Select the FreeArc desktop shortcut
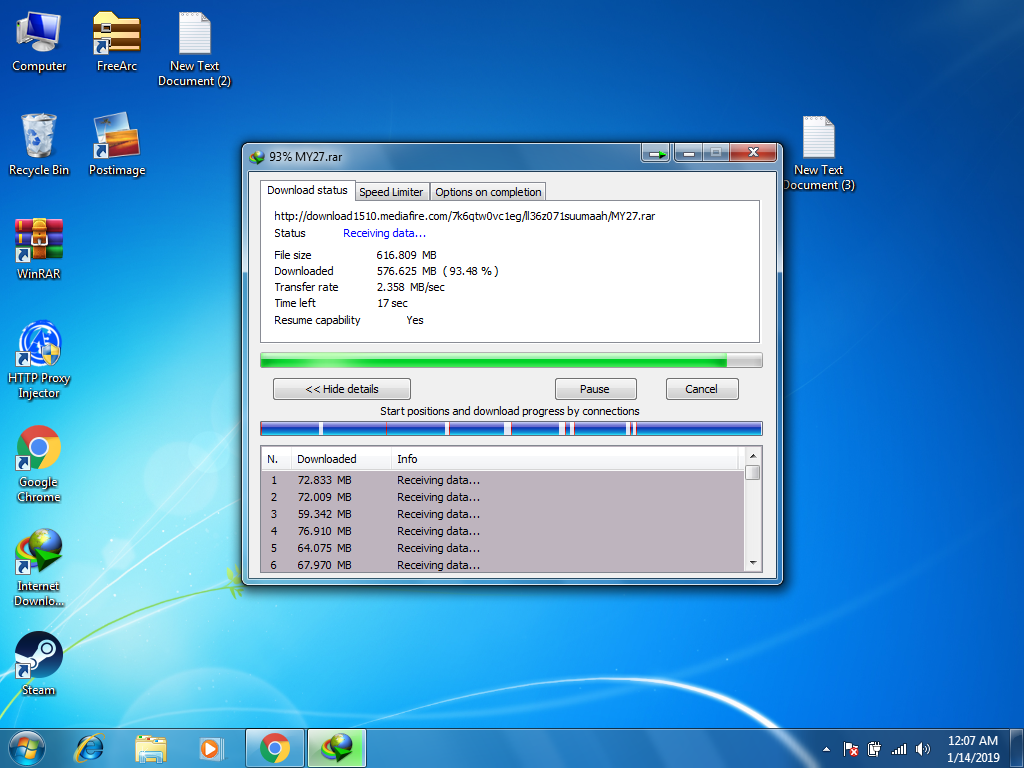This screenshot has width=1024, height=768. [x=117, y=42]
